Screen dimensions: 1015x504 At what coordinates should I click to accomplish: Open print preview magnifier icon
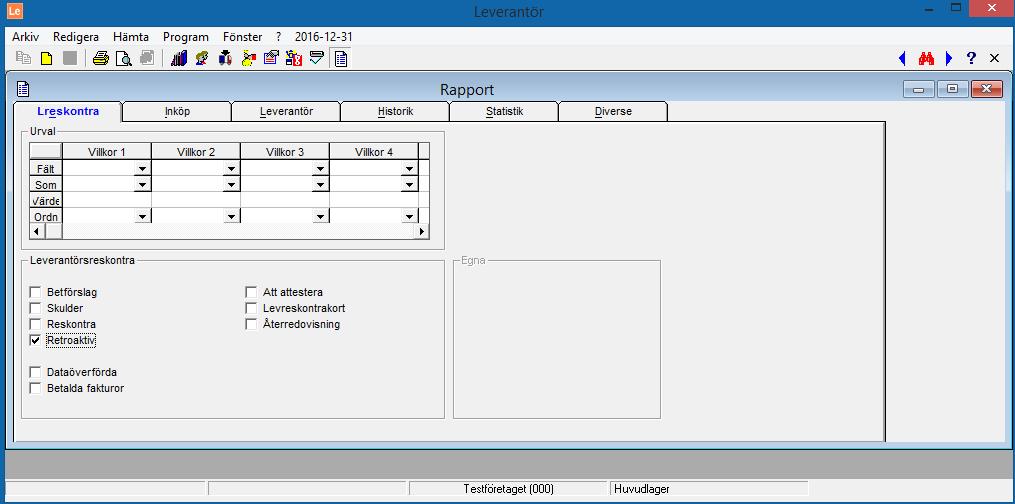[124, 59]
